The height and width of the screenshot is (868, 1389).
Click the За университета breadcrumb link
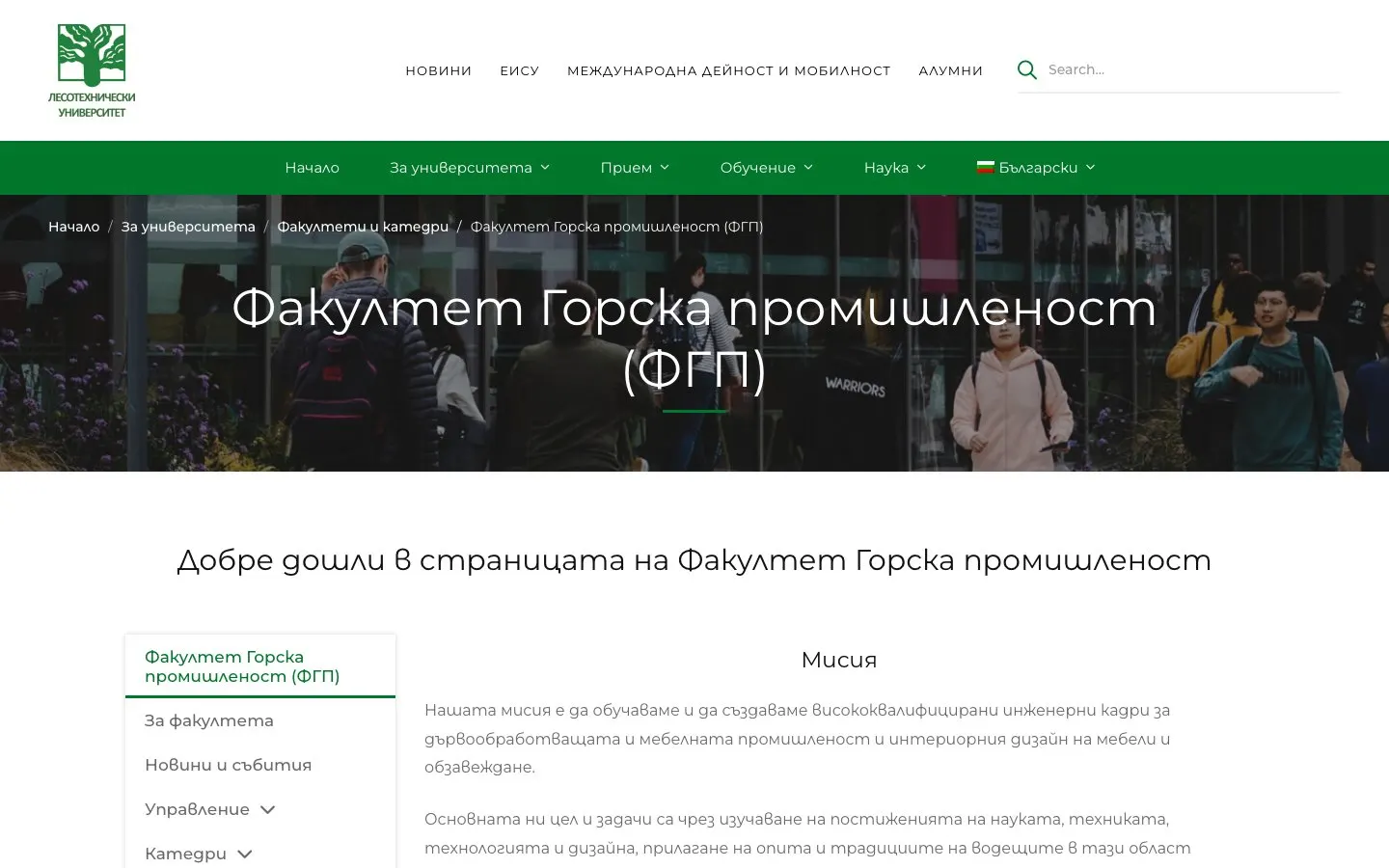(188, 227)
